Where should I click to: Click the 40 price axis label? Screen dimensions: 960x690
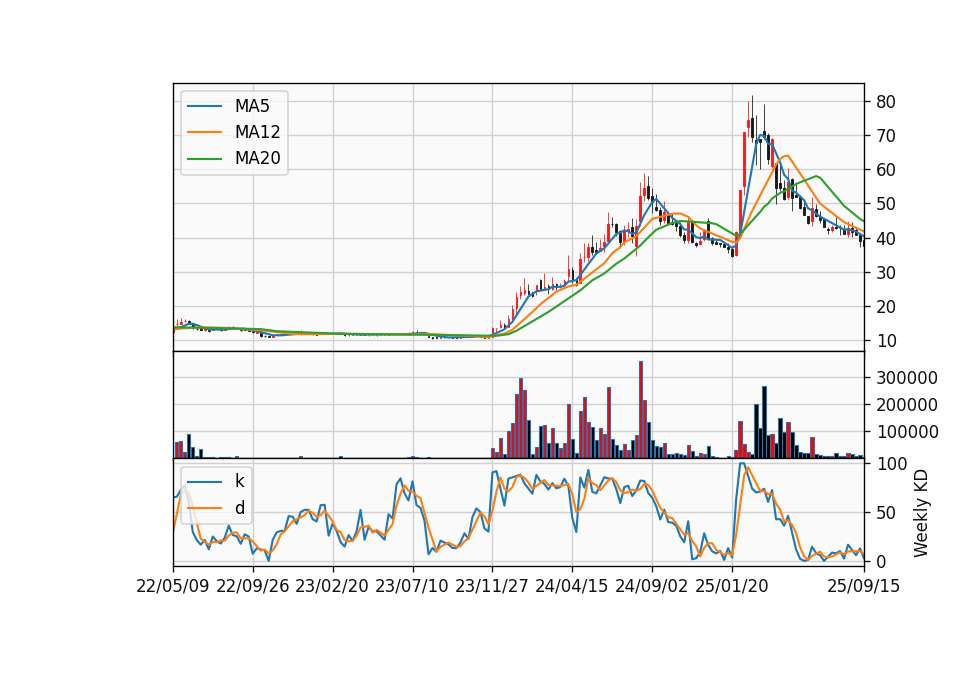pyautogui.click(x=886, y=239)
